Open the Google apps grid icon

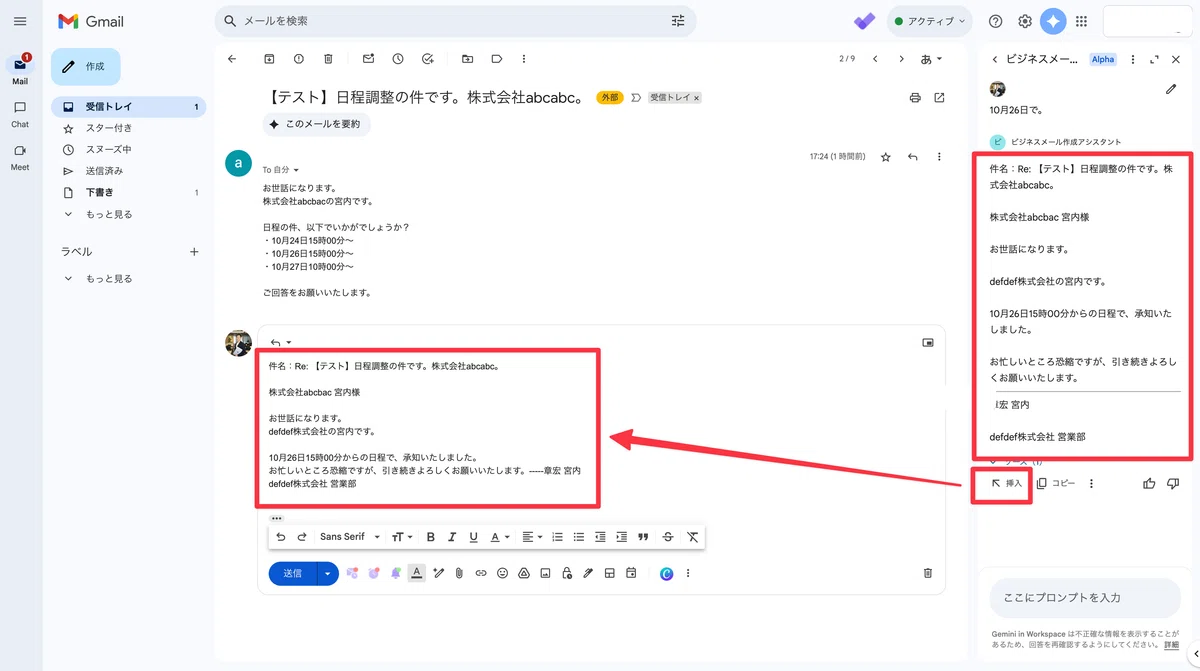(x=1081, y=21)
